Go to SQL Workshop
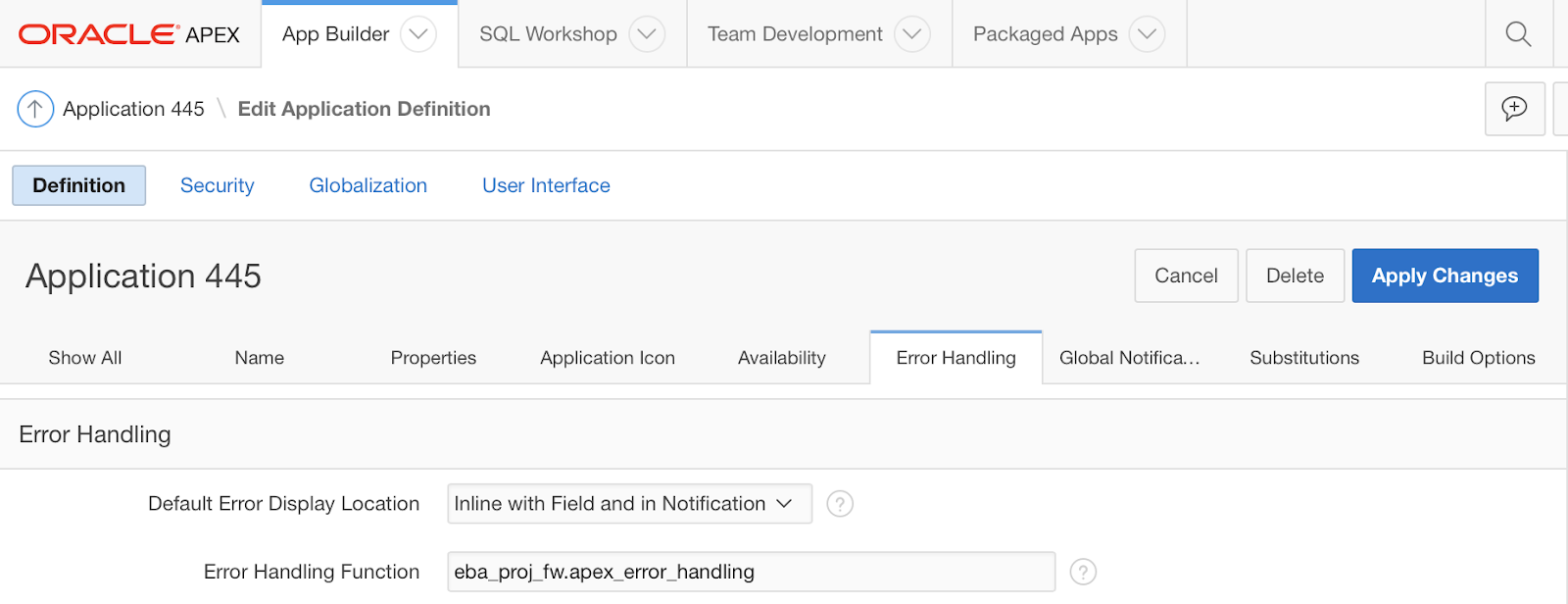 pyautogui.click(x=548, y=34)
